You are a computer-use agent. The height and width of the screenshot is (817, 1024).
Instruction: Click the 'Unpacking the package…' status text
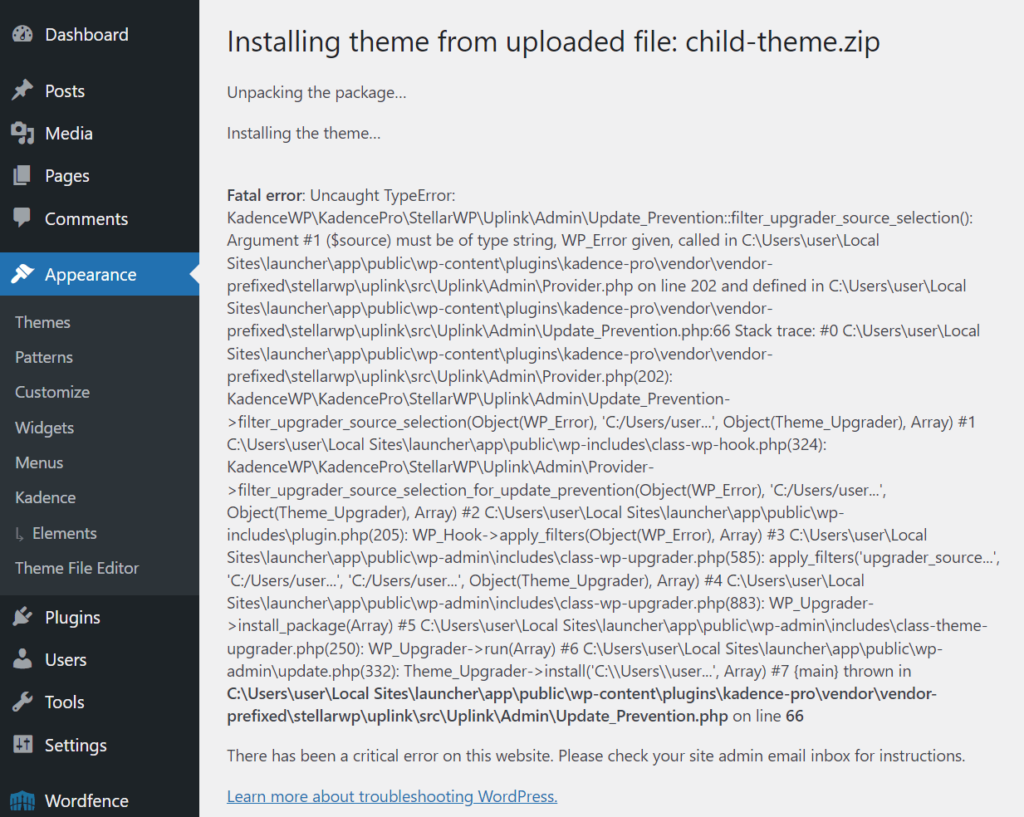click(316, 93)
